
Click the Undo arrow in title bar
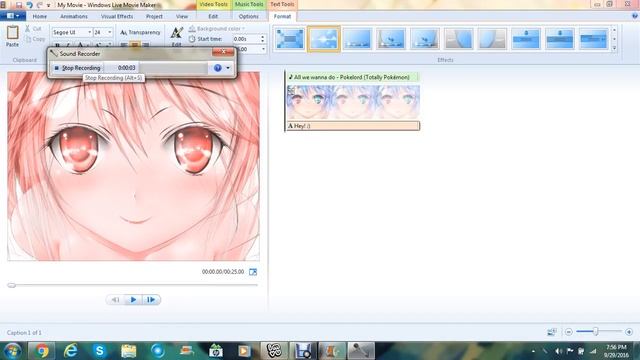click(29, 5)
